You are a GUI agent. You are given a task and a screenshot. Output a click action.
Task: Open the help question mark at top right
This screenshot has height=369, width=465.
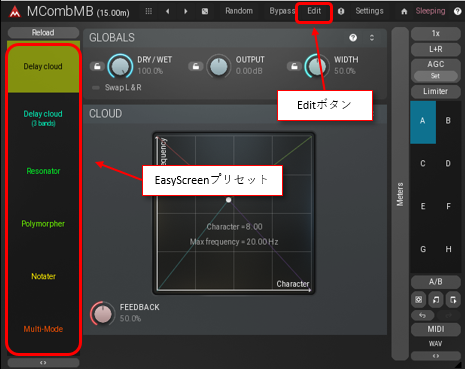pyautogui.click(x=457, y=11)
